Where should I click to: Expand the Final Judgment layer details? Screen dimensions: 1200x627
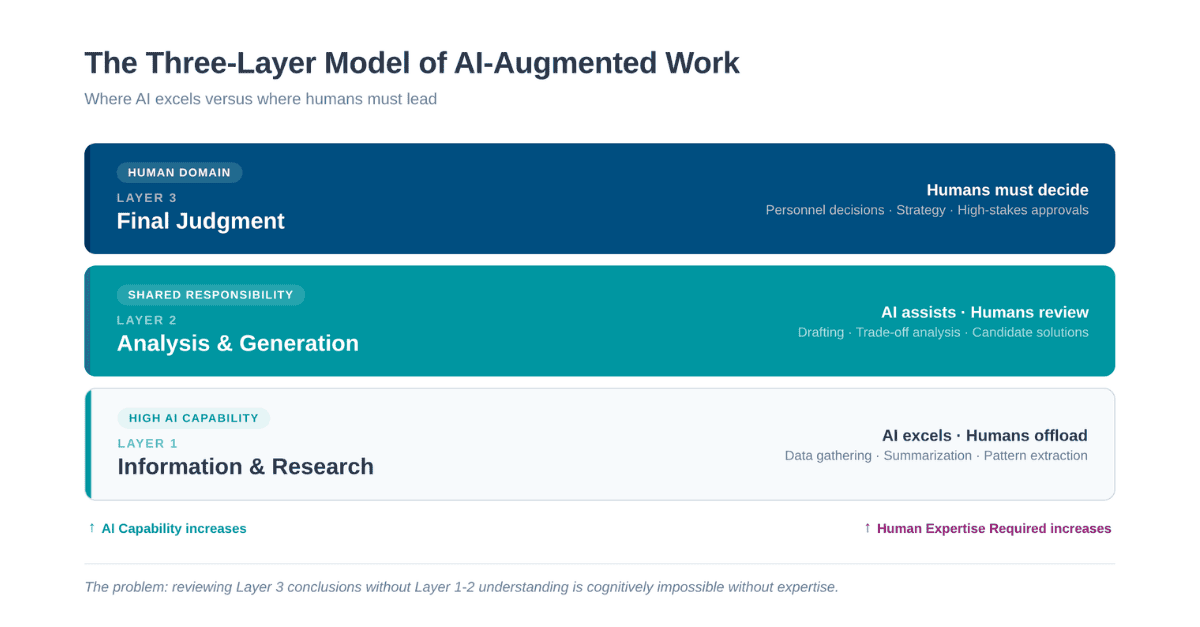200,221
